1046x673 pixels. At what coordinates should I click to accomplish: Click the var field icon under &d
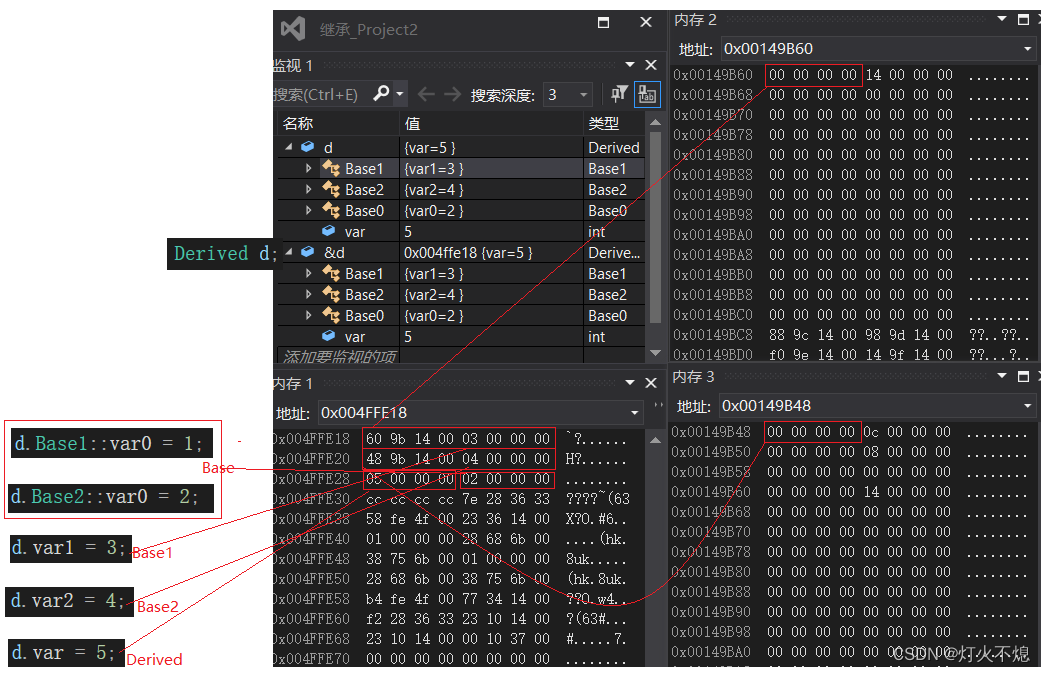click(x=328, y=335)
